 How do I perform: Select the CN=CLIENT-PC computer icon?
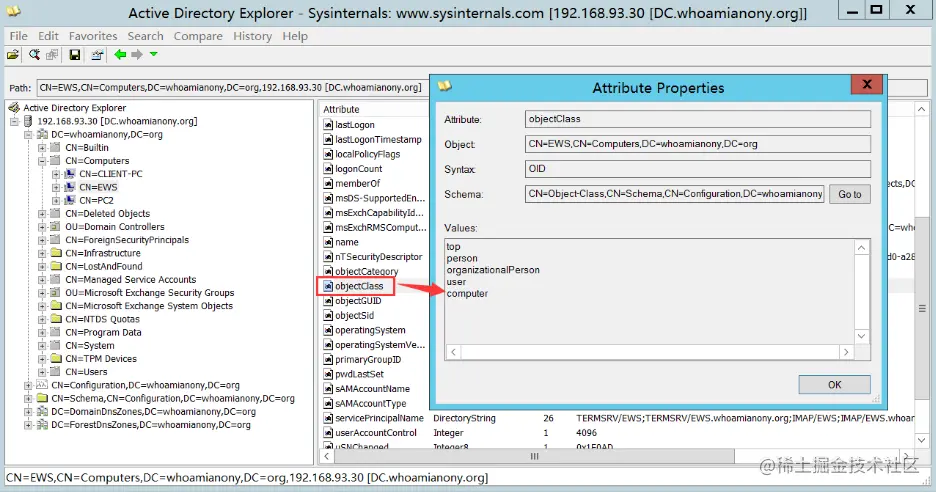point(70,174)
